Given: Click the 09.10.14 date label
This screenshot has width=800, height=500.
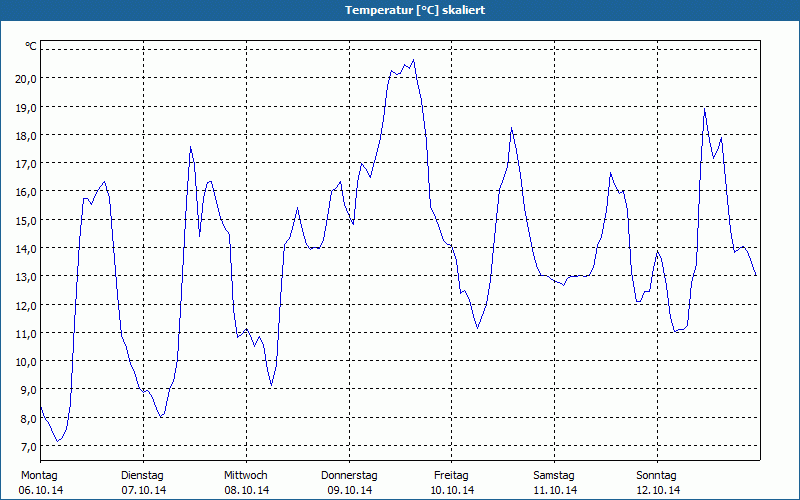Looking at the screenshot, I should pyautogui.click(x=349, y=490).
